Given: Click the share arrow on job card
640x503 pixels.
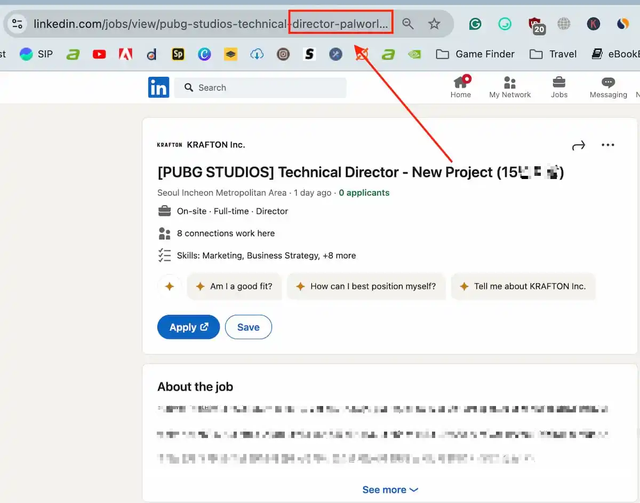Looking at the screenshot, I should click(x=578, y=145).
